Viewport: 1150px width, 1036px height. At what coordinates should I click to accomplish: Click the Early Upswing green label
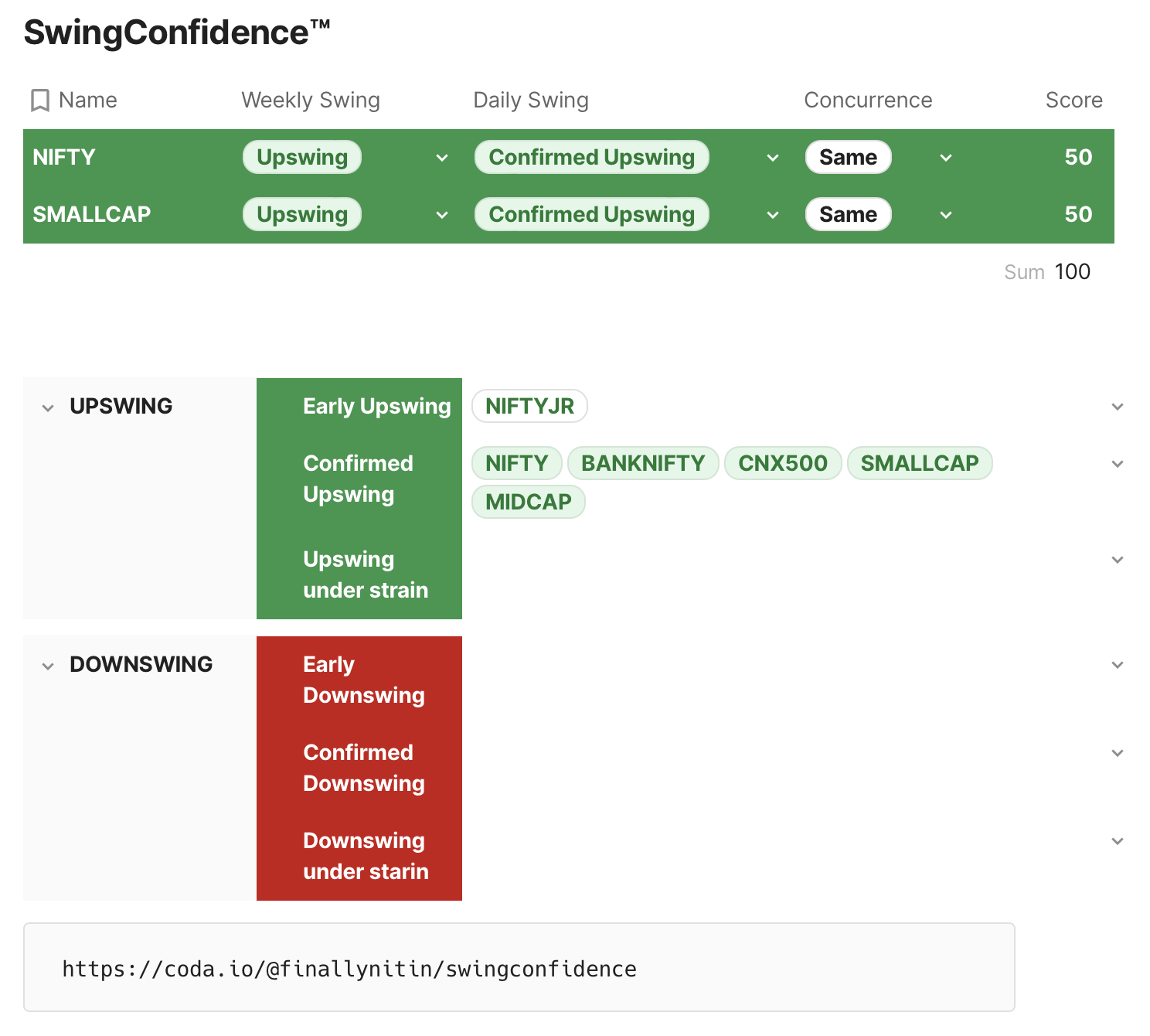click(x=377, y=407)
